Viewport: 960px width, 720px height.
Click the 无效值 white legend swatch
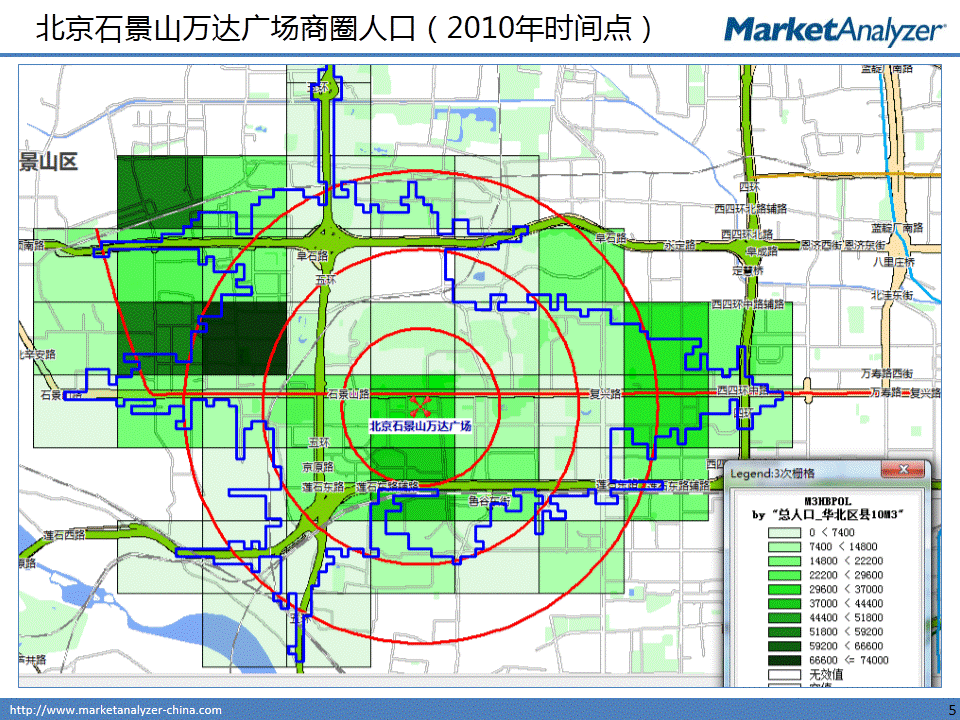(786, 675)
